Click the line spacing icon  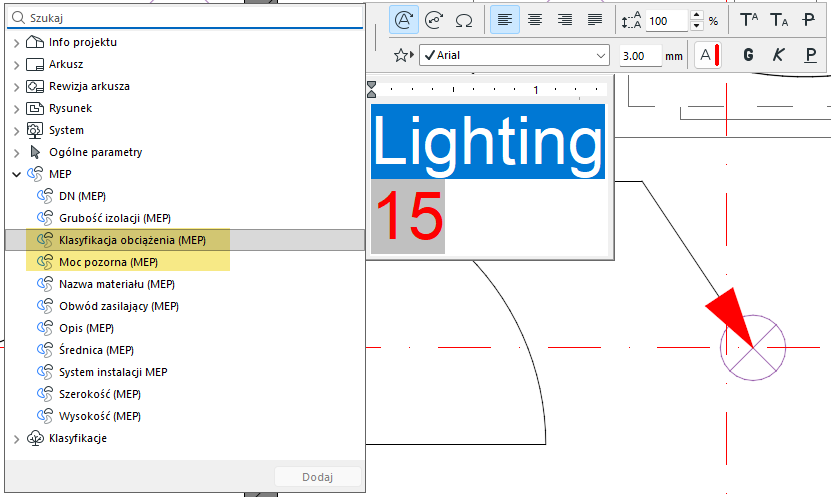point(631,21)
